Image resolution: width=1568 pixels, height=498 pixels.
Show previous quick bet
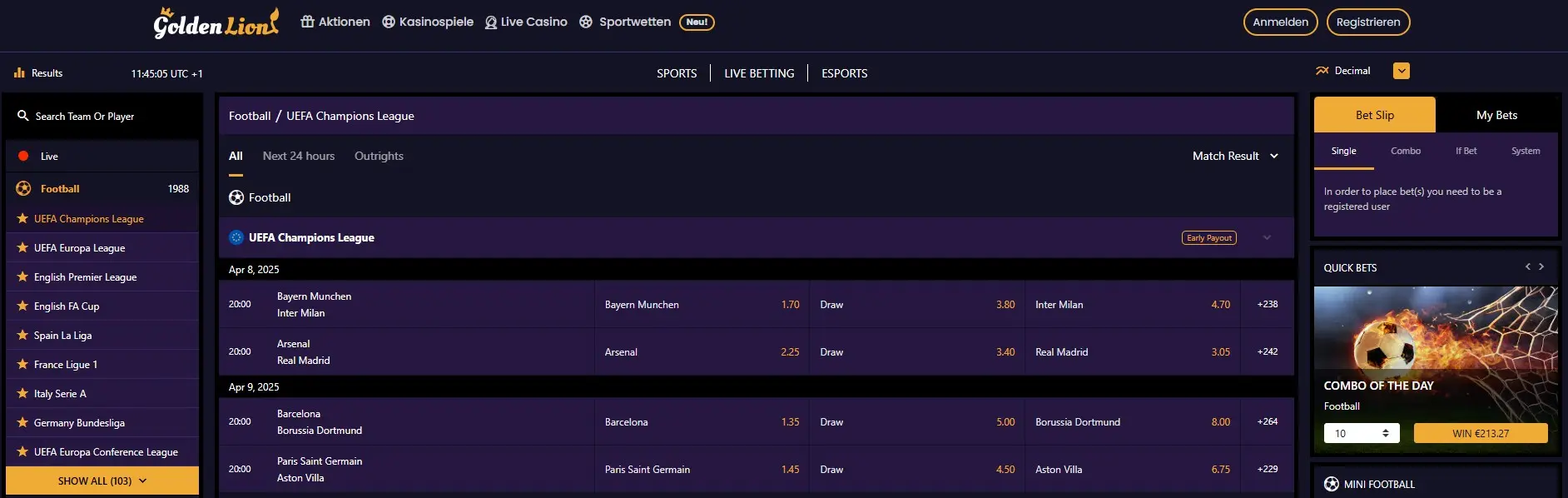[1527, 266]
